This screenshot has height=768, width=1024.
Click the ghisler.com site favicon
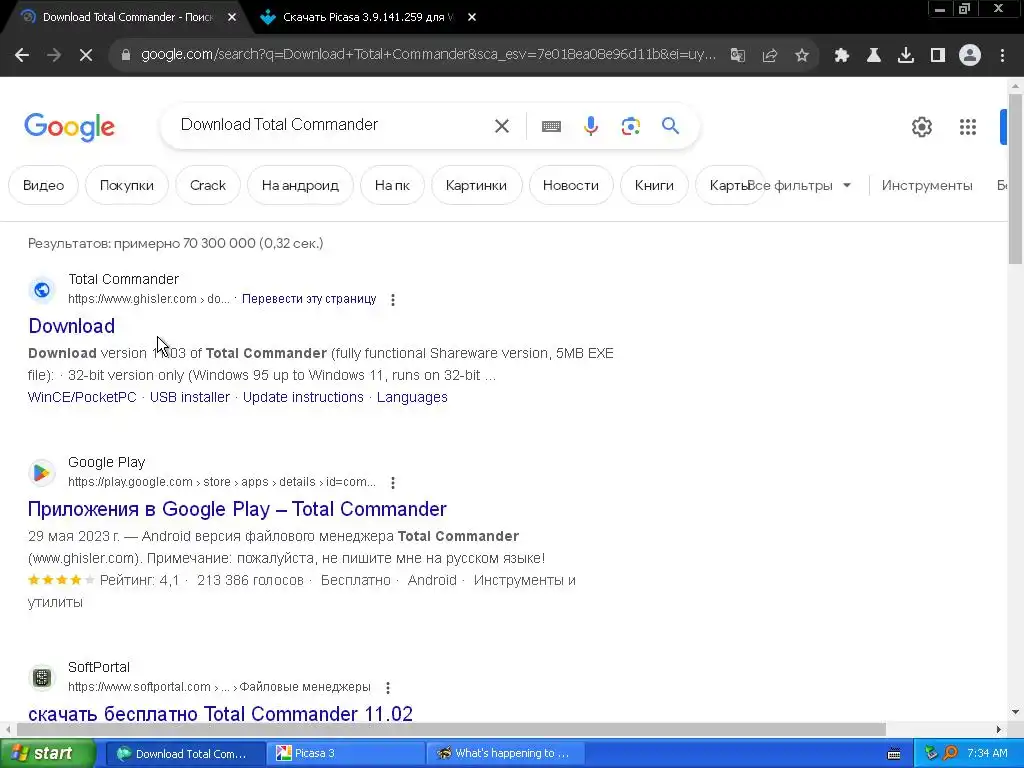(x=42, y=289)
